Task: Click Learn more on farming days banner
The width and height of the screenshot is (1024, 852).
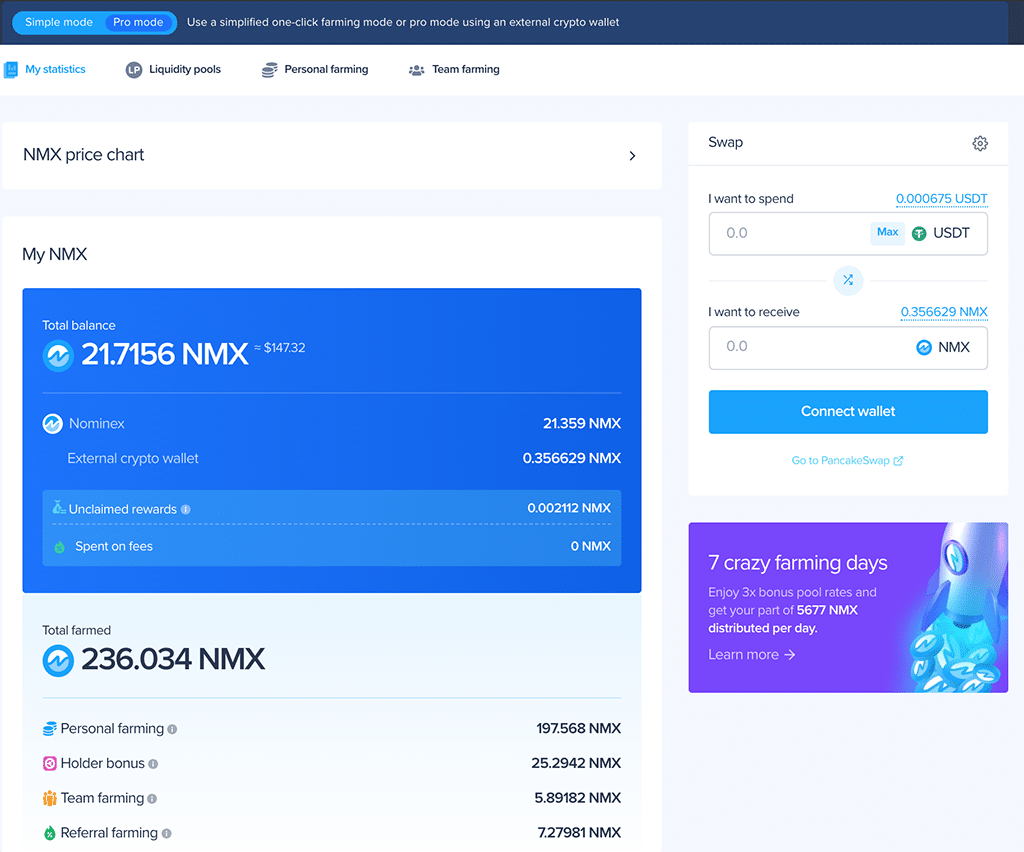Action: coord(752,654)
